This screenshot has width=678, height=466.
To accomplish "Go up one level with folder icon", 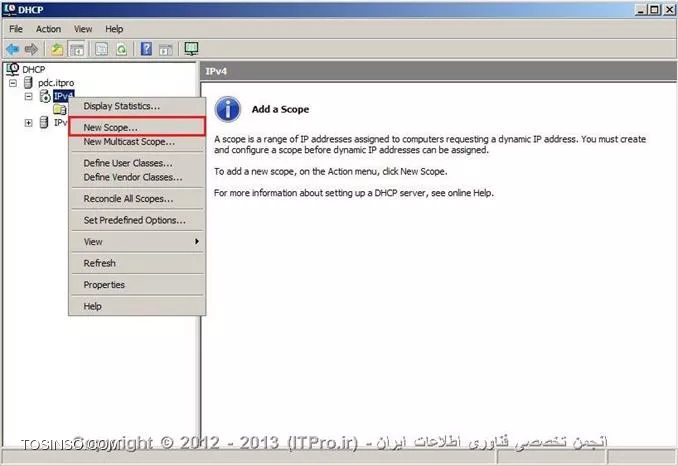I will coord(57,49).
